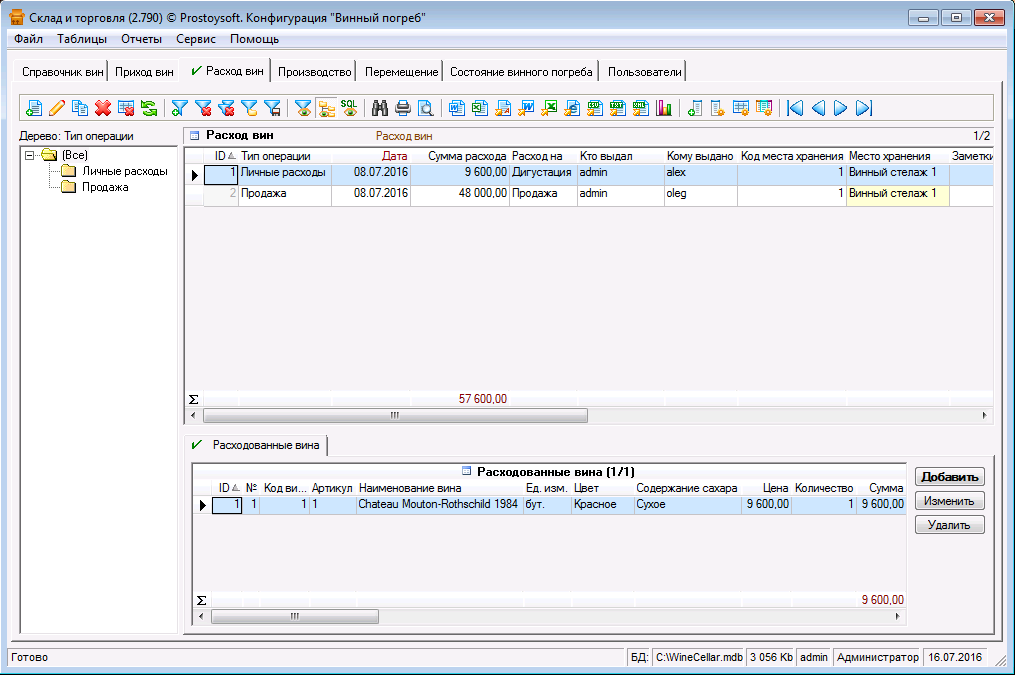
Task: Collapse the (Все) tree node
Action: [30, 155]
